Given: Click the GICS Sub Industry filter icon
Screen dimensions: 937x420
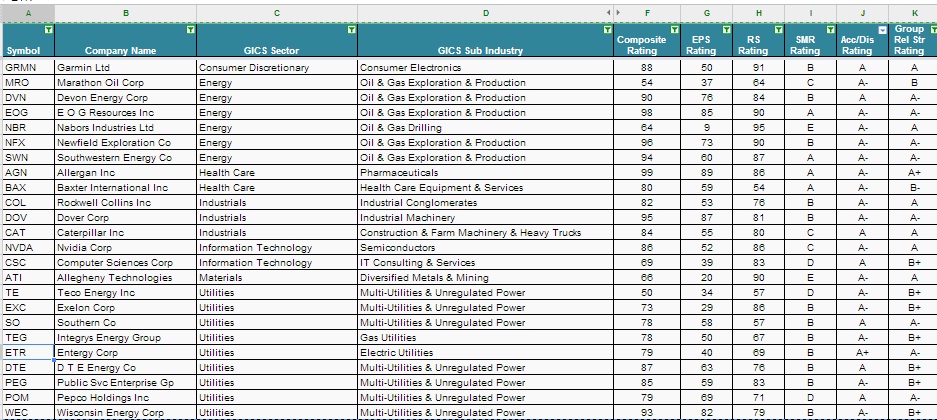Looking at the screenshot, I should click(608, 30).
